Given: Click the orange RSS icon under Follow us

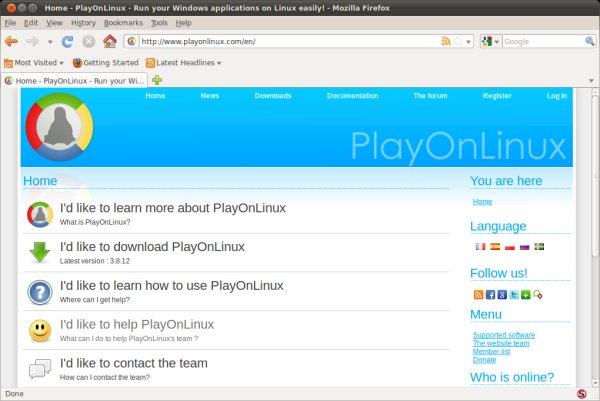Looking at the screenshot, I should point(478,295).
